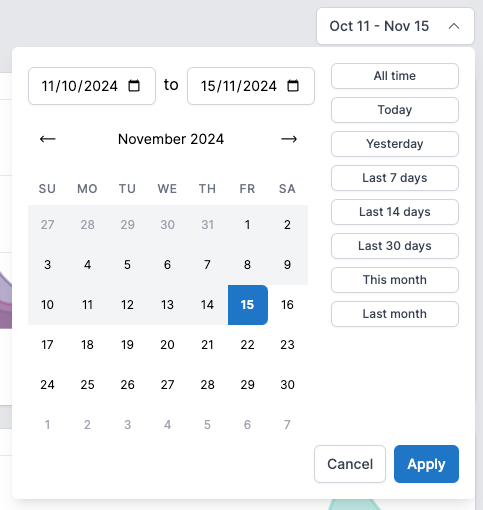
Task: Pick October 27 in the first row
Action: click(48, 225)
